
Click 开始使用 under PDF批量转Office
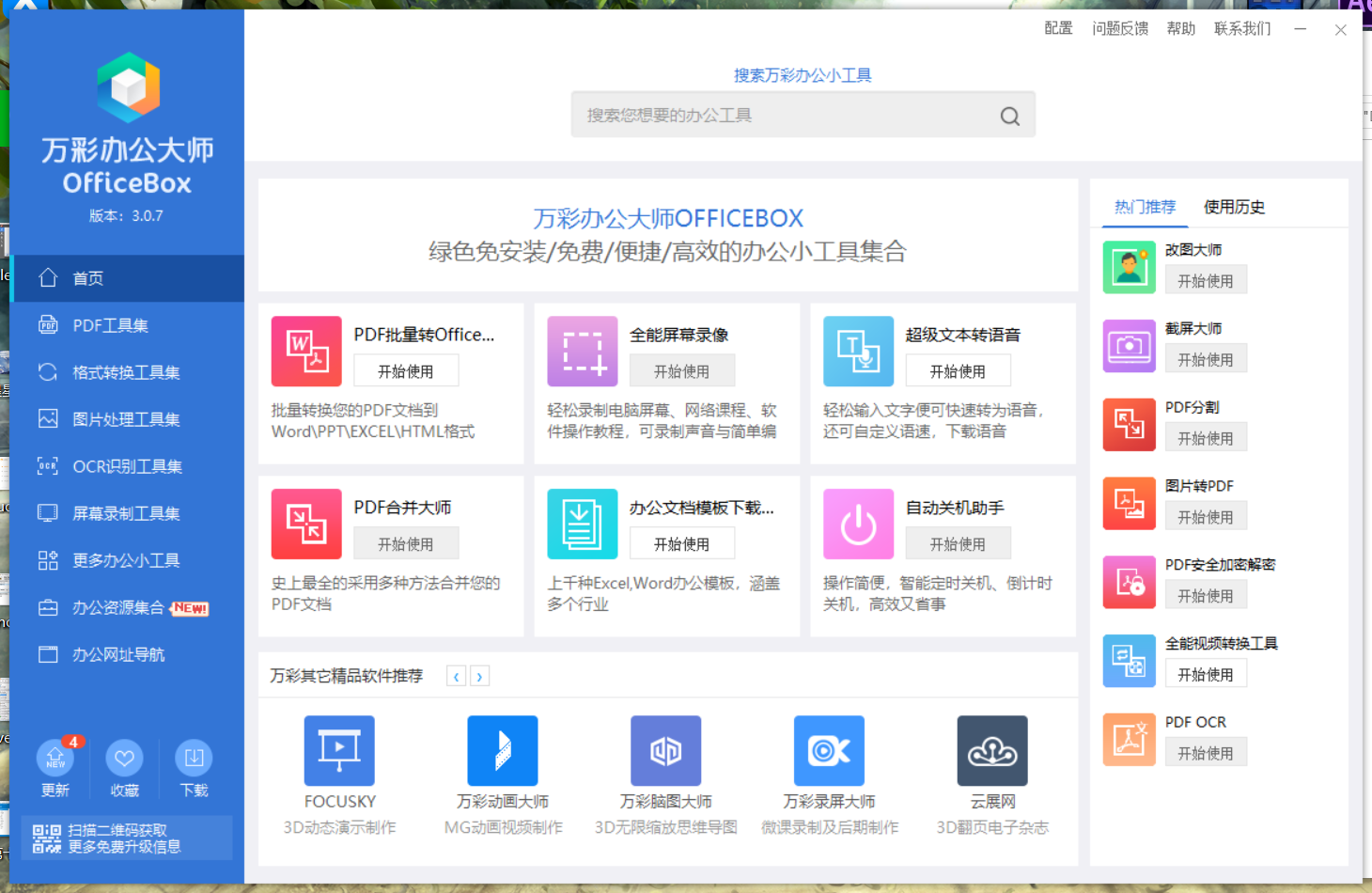point(406,371)
